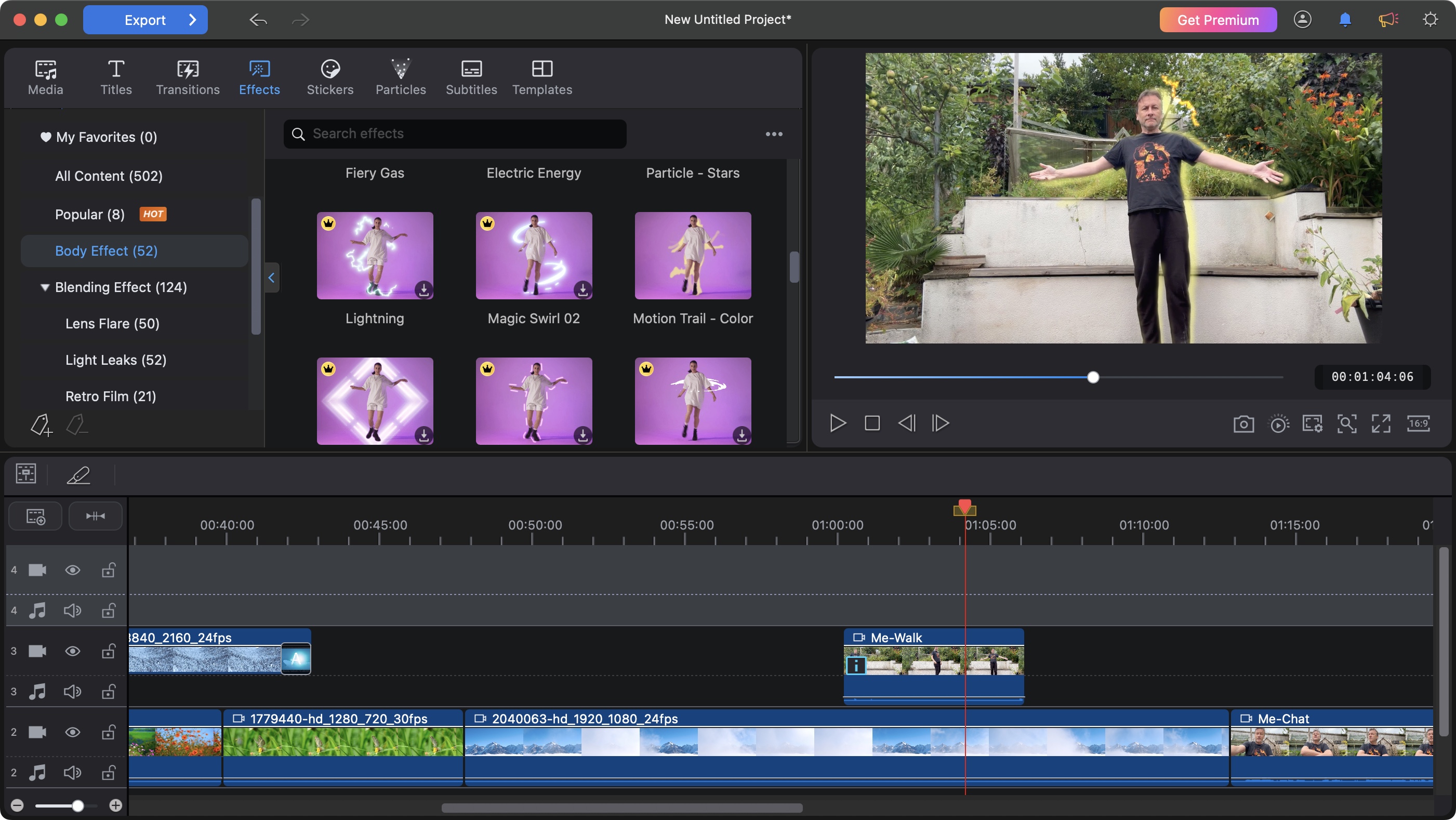
Task: Click the Export button
Action: (x=145, y=19)
